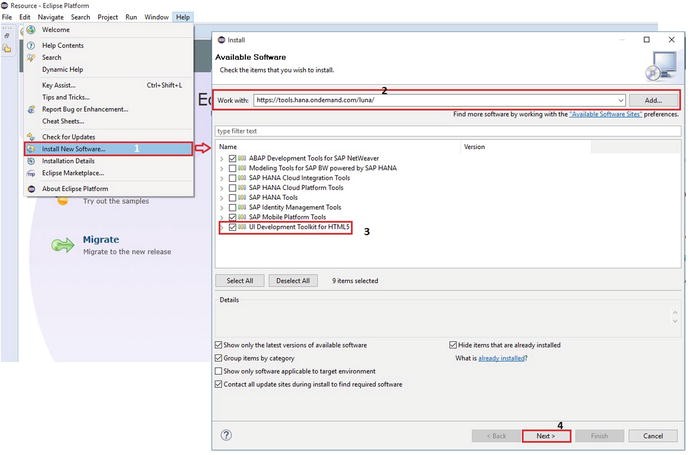Click the Select All button
The height and width of the screenshot is (455, 690).
[240, 280]
